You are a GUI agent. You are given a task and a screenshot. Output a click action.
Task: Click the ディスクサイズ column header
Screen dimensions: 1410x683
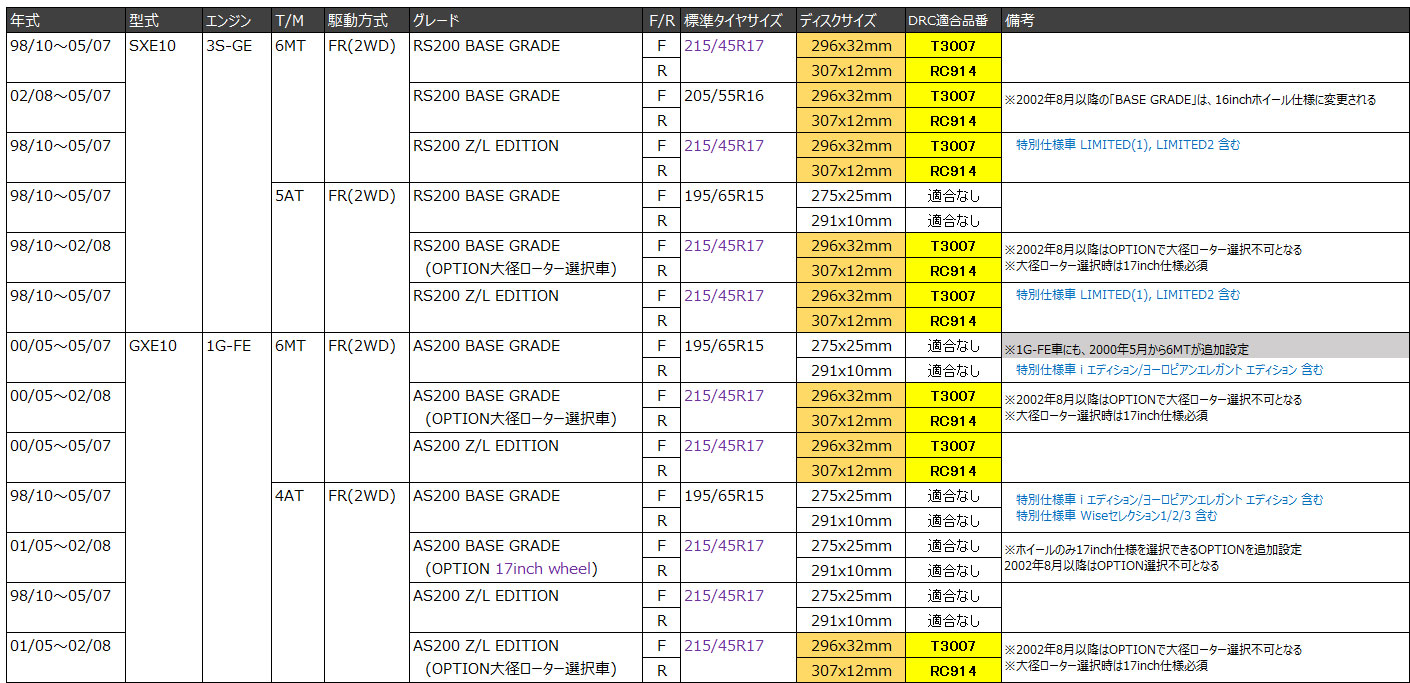(851, 21)
